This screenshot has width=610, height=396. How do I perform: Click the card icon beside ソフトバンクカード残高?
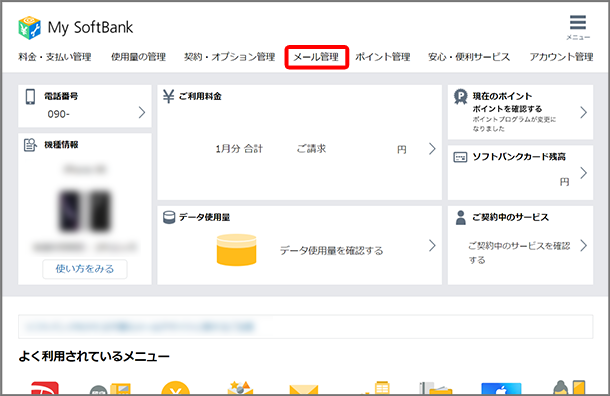[460, 157]
